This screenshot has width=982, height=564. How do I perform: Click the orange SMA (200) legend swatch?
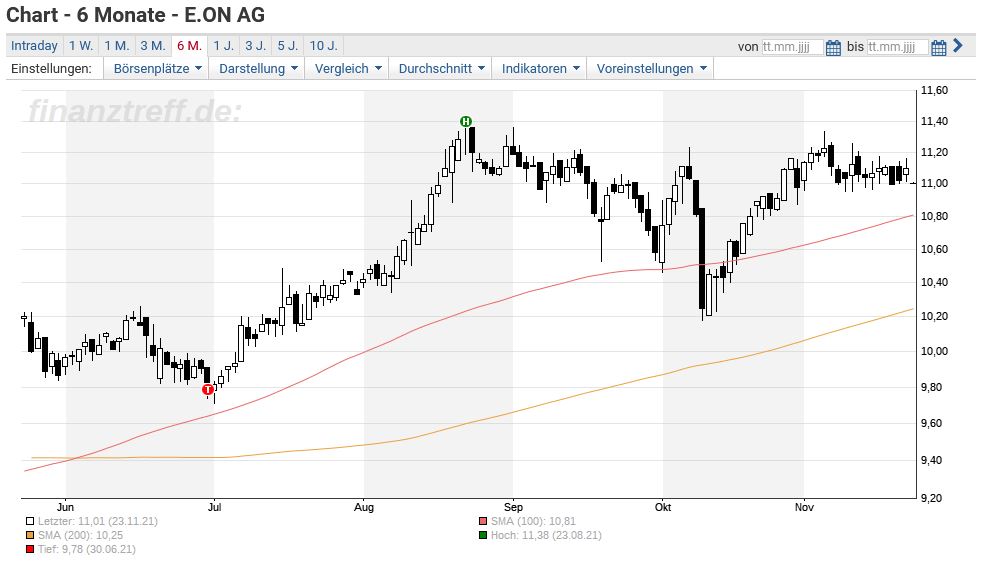pyautogui.click(x=29, y=535)
